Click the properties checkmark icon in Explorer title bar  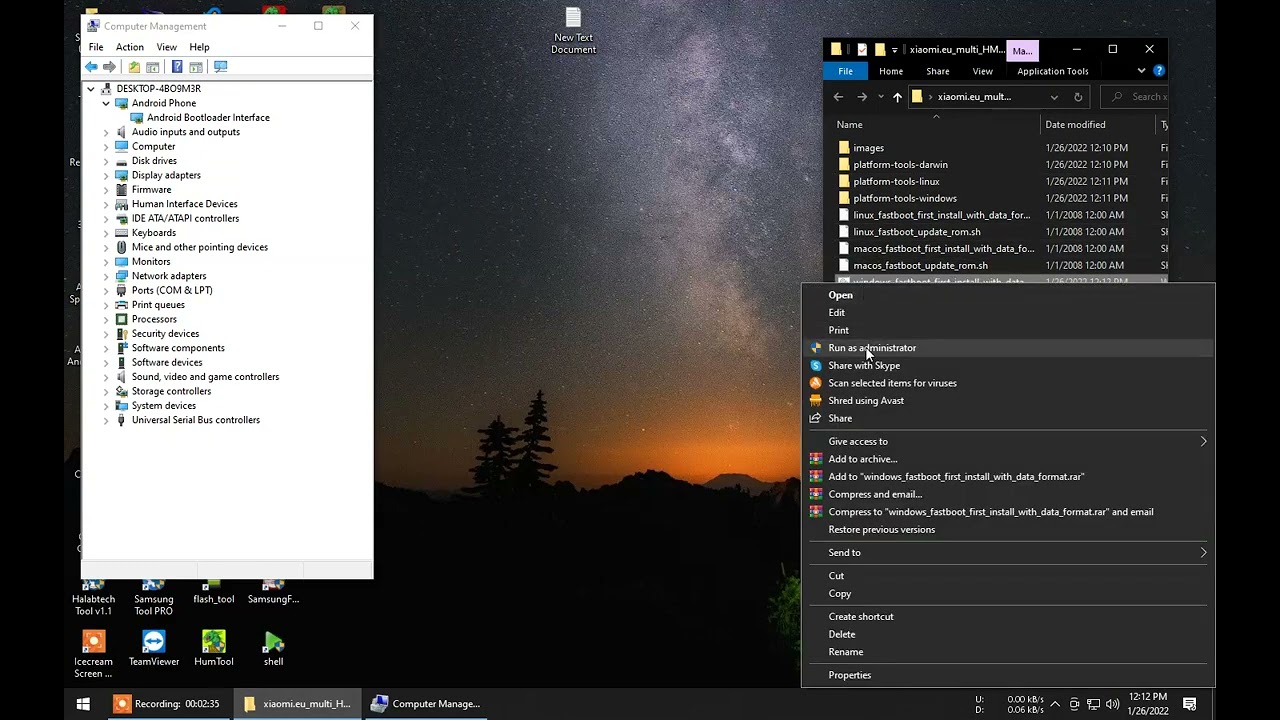[x=861, y=49]
